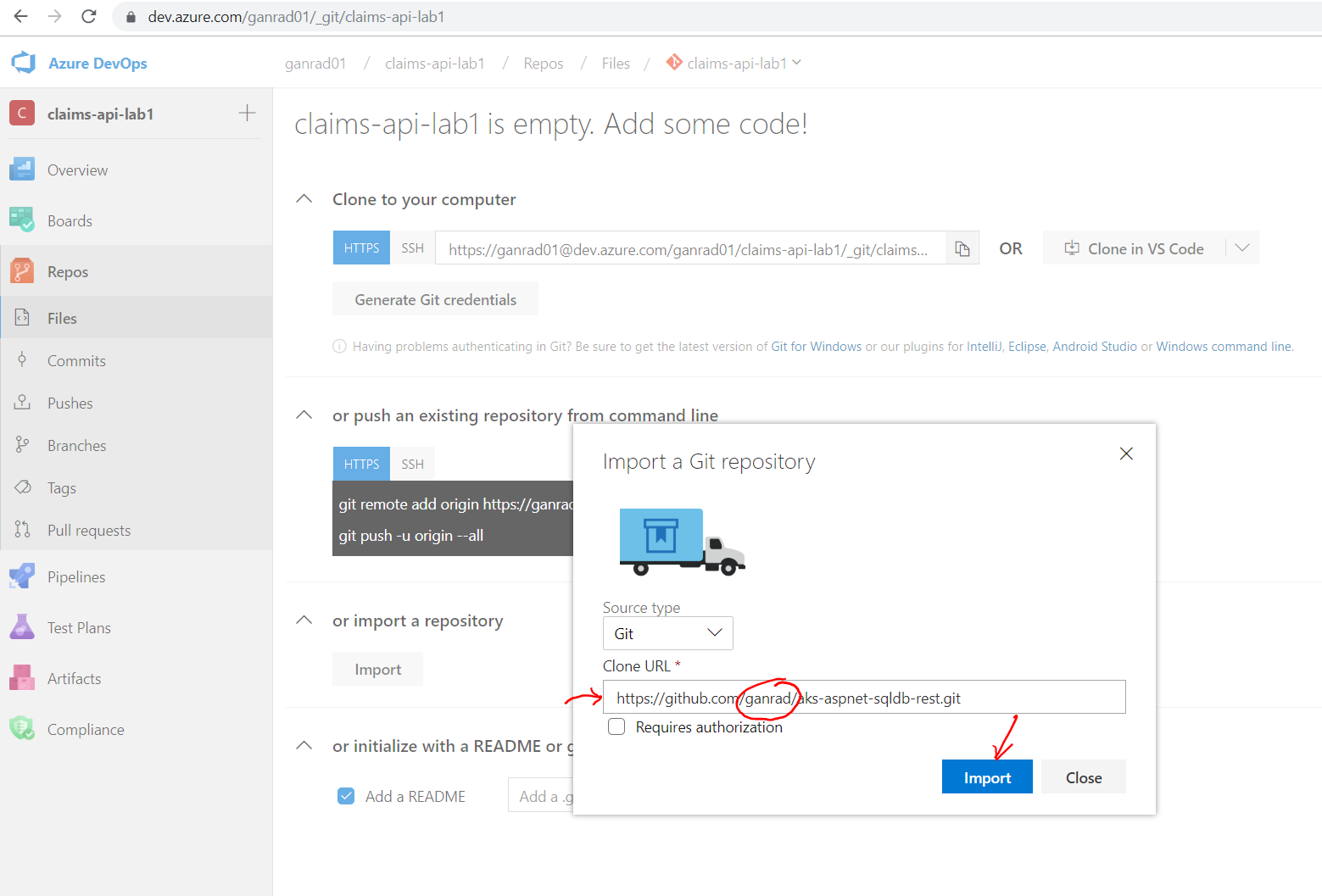Viewport: 1322px width, 896px height.
Task: Collapse initialize with README section
Action: pos(304,745)
